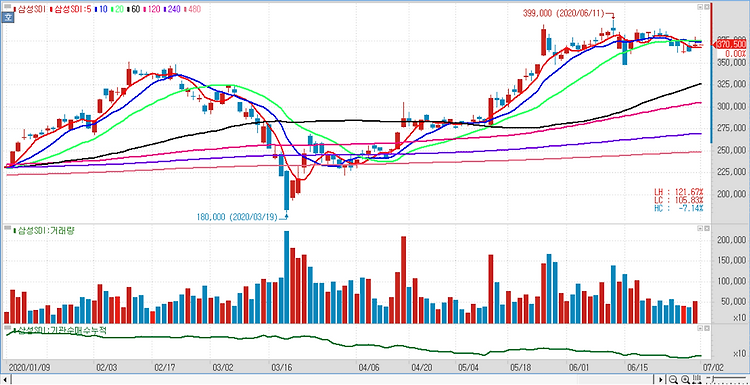Click the 350,000 price axis label
The height and width of the screenshot is (385, 750).
(731, 63)
